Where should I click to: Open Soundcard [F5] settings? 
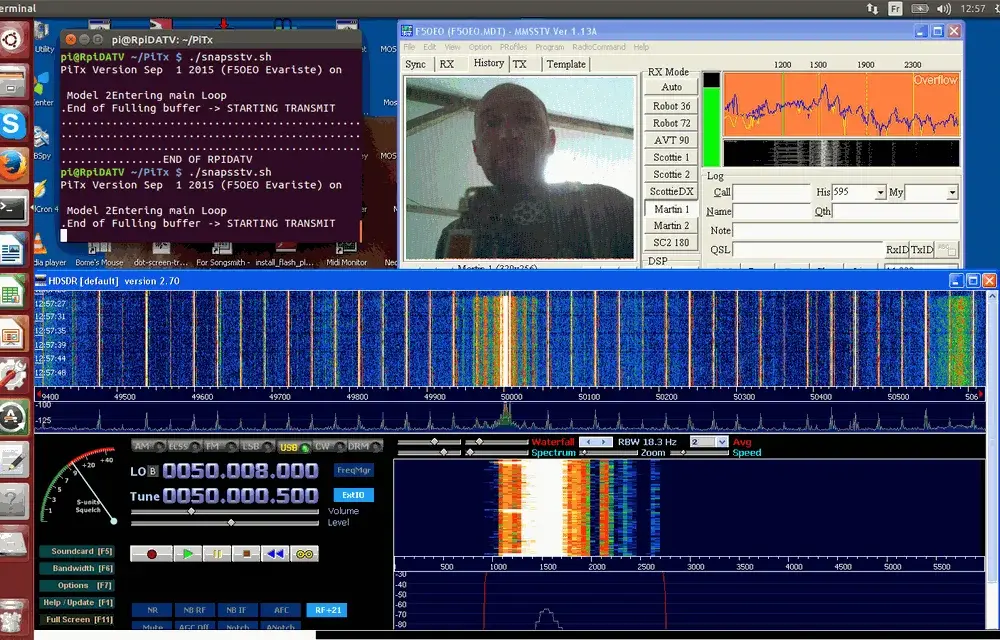click(x=77, y=551)
